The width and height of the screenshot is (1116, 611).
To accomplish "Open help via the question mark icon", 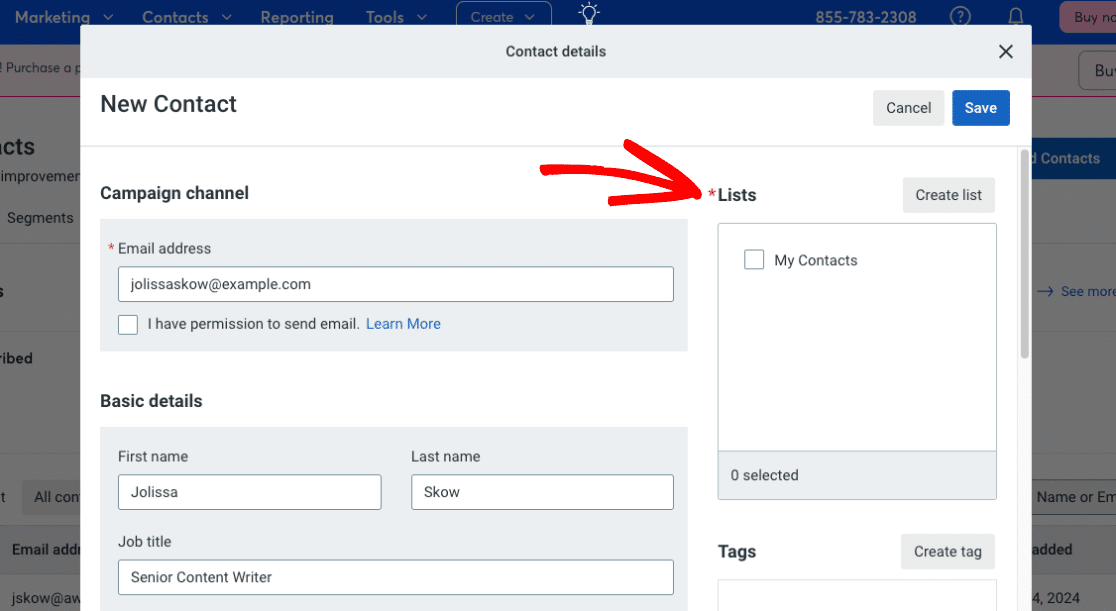I will click(x=960, y=16).
